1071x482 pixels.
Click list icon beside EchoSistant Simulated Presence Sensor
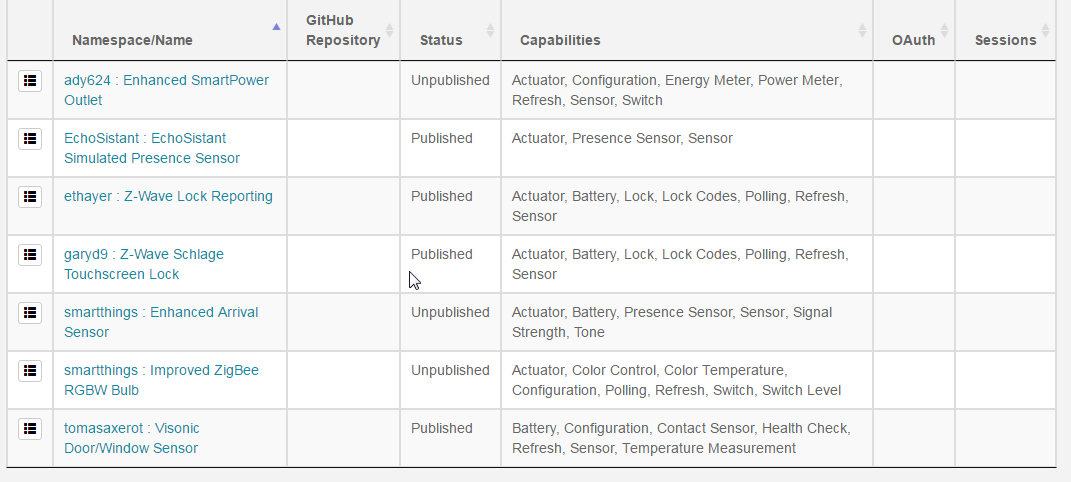(29, 139)
